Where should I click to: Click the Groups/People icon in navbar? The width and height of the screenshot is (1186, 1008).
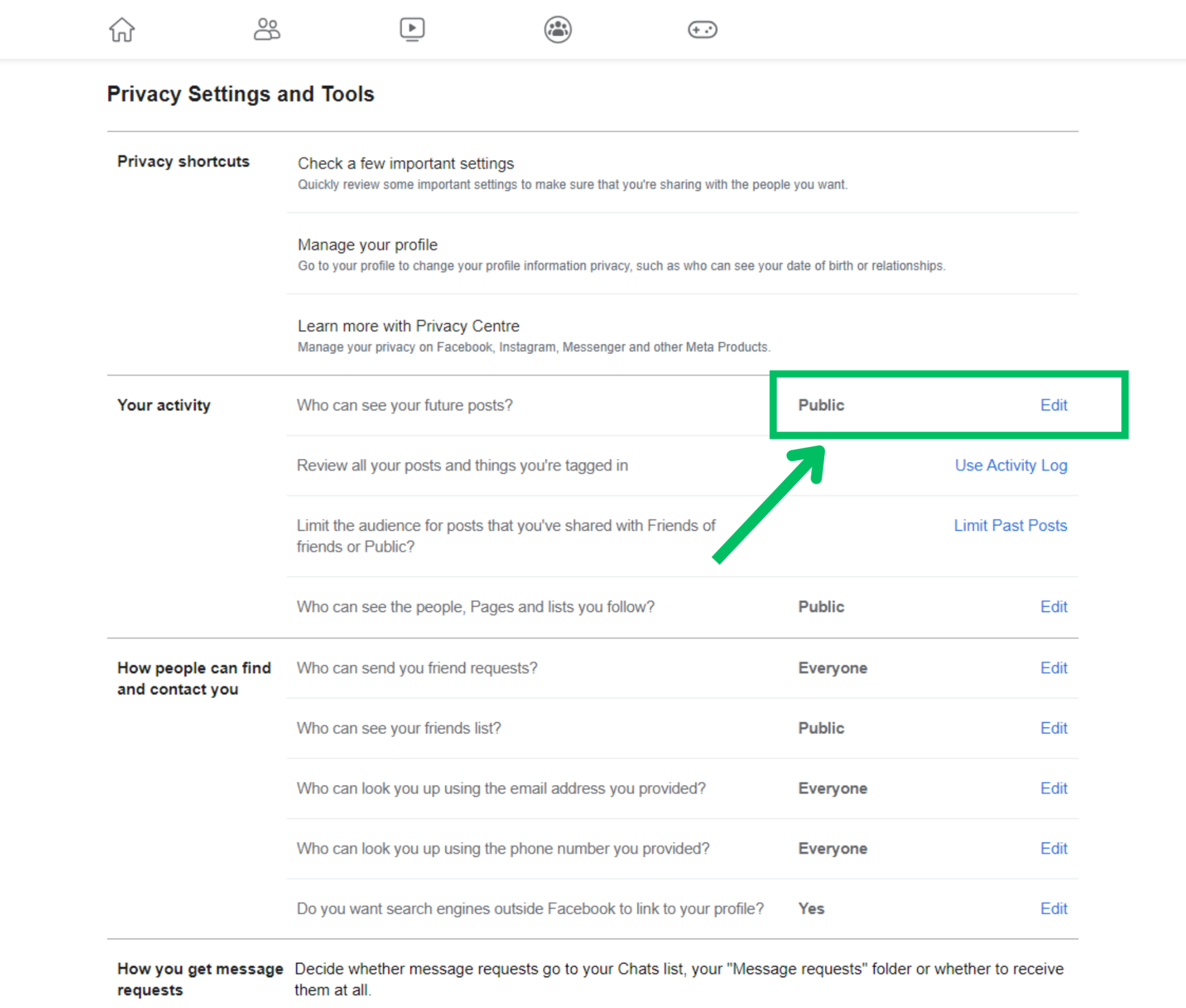(x=265, y=28)
